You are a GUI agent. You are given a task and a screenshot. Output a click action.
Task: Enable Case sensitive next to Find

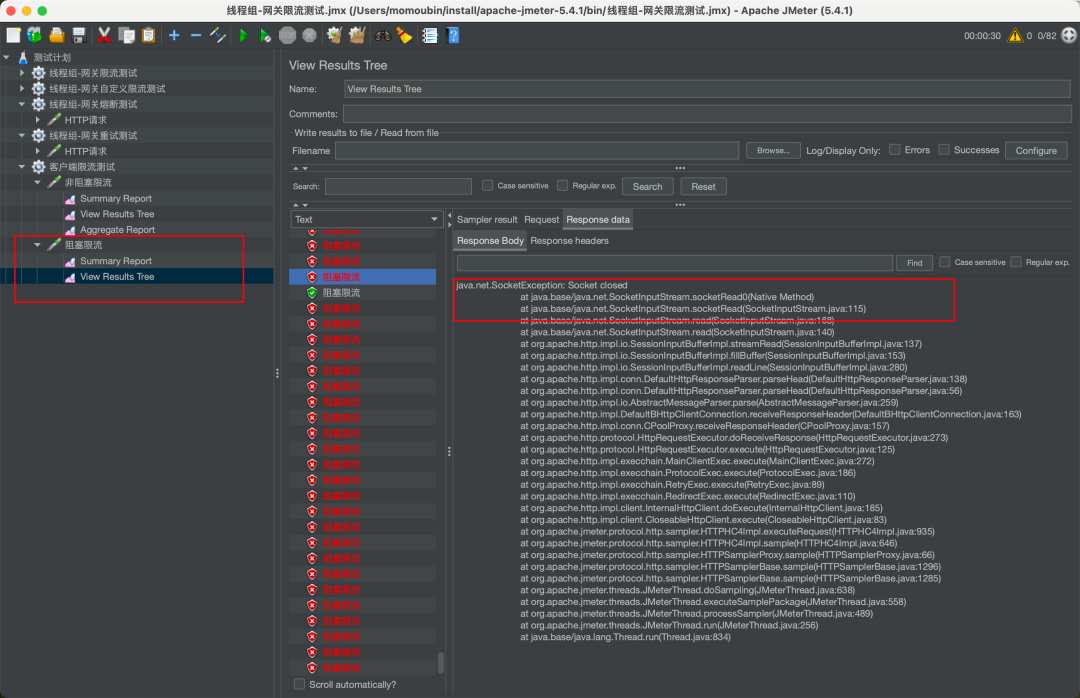click(x=945, y=262)
